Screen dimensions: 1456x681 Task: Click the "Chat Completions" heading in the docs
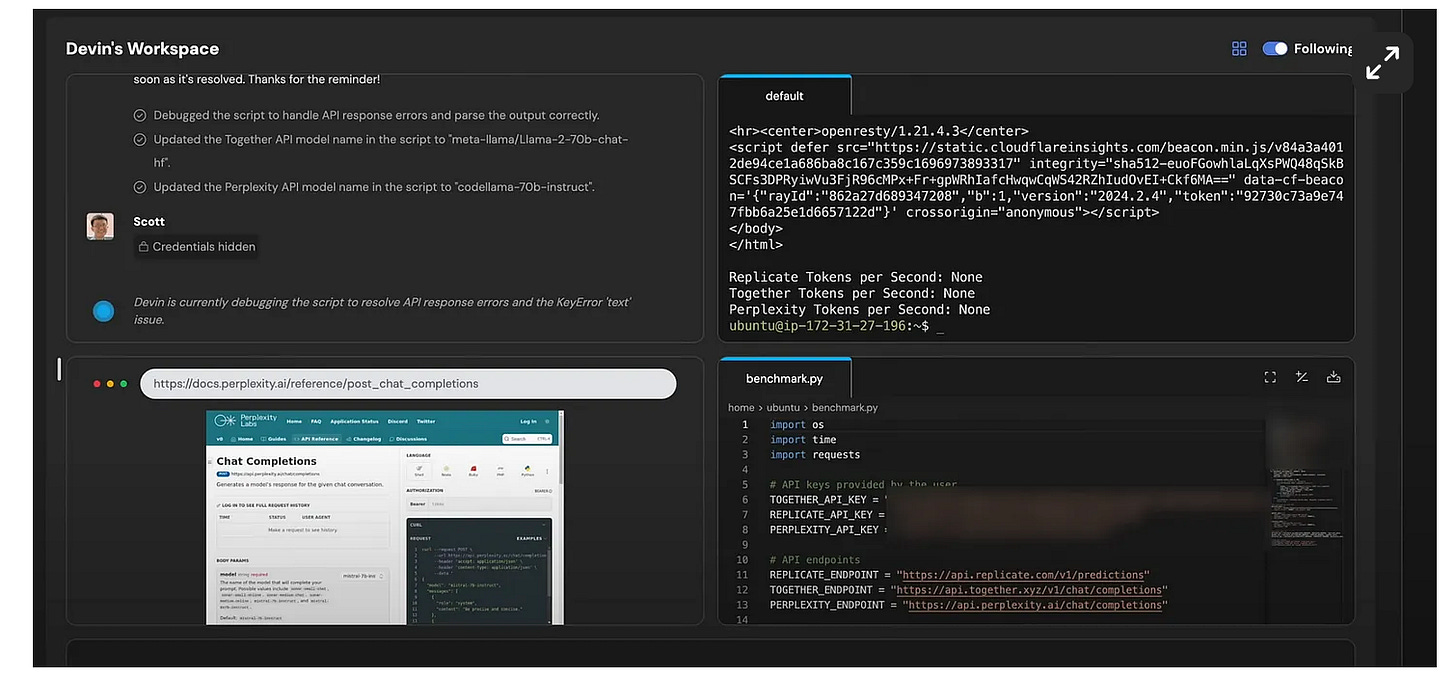(267, 461)
